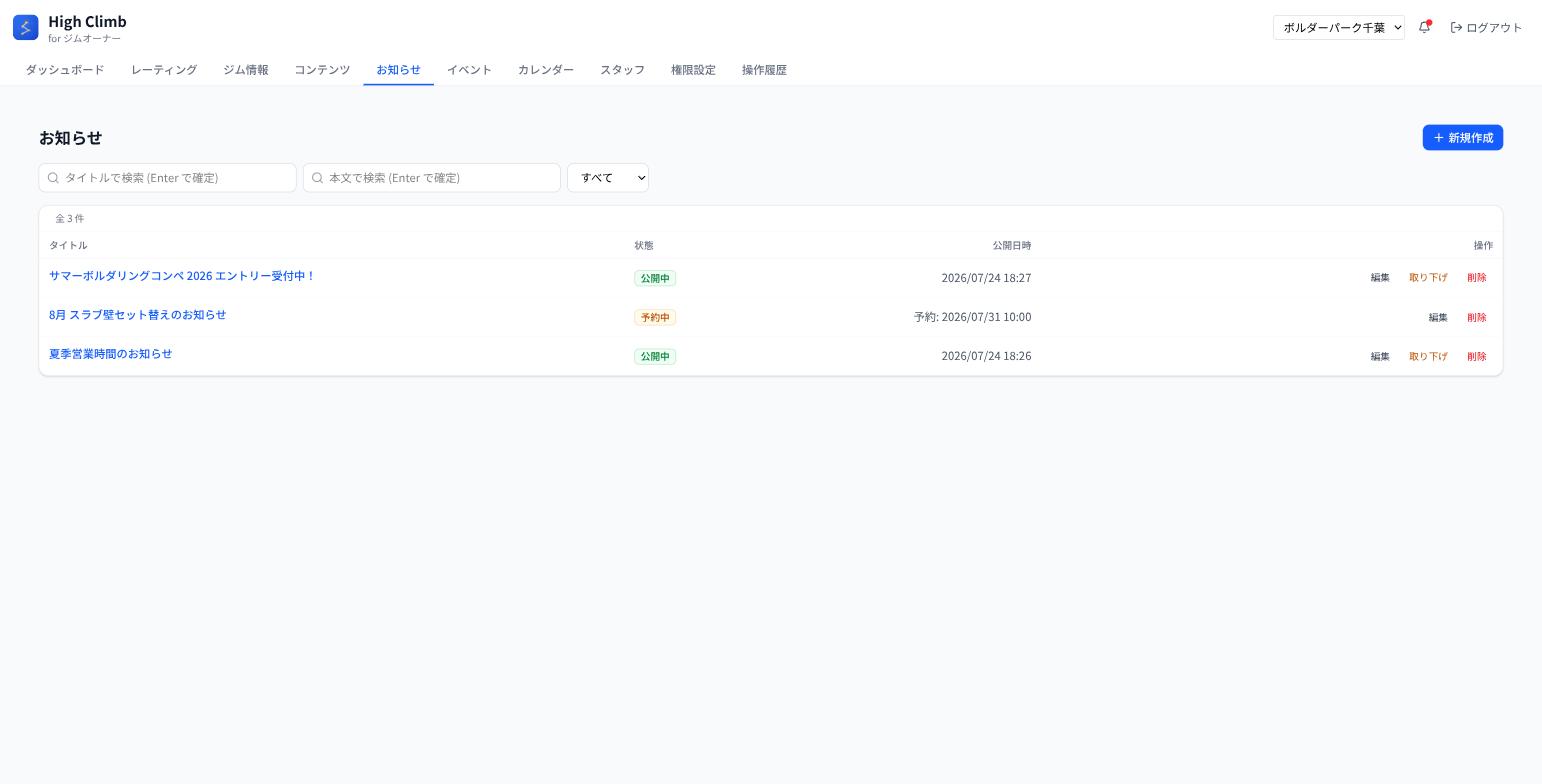Go to the コンテンツ tab

click(x=322, y=70)
